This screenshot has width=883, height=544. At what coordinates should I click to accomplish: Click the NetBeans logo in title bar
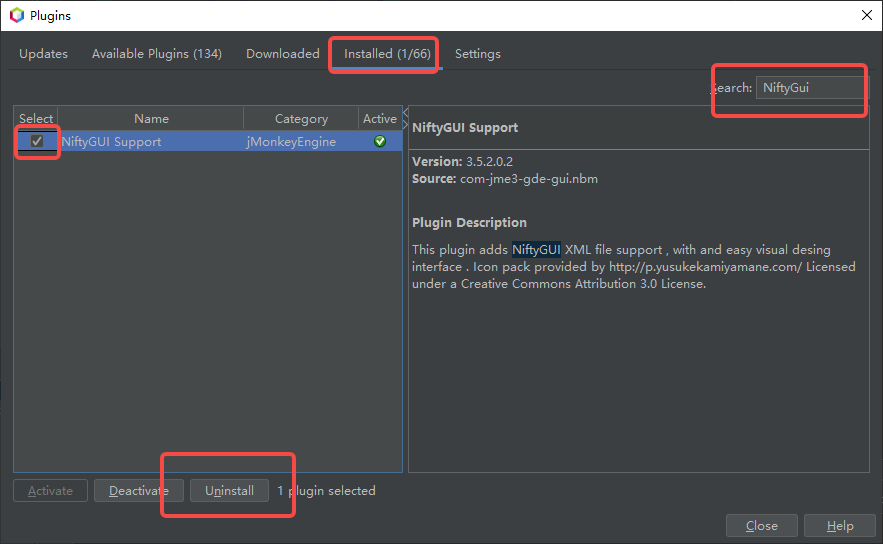point(17,15)
